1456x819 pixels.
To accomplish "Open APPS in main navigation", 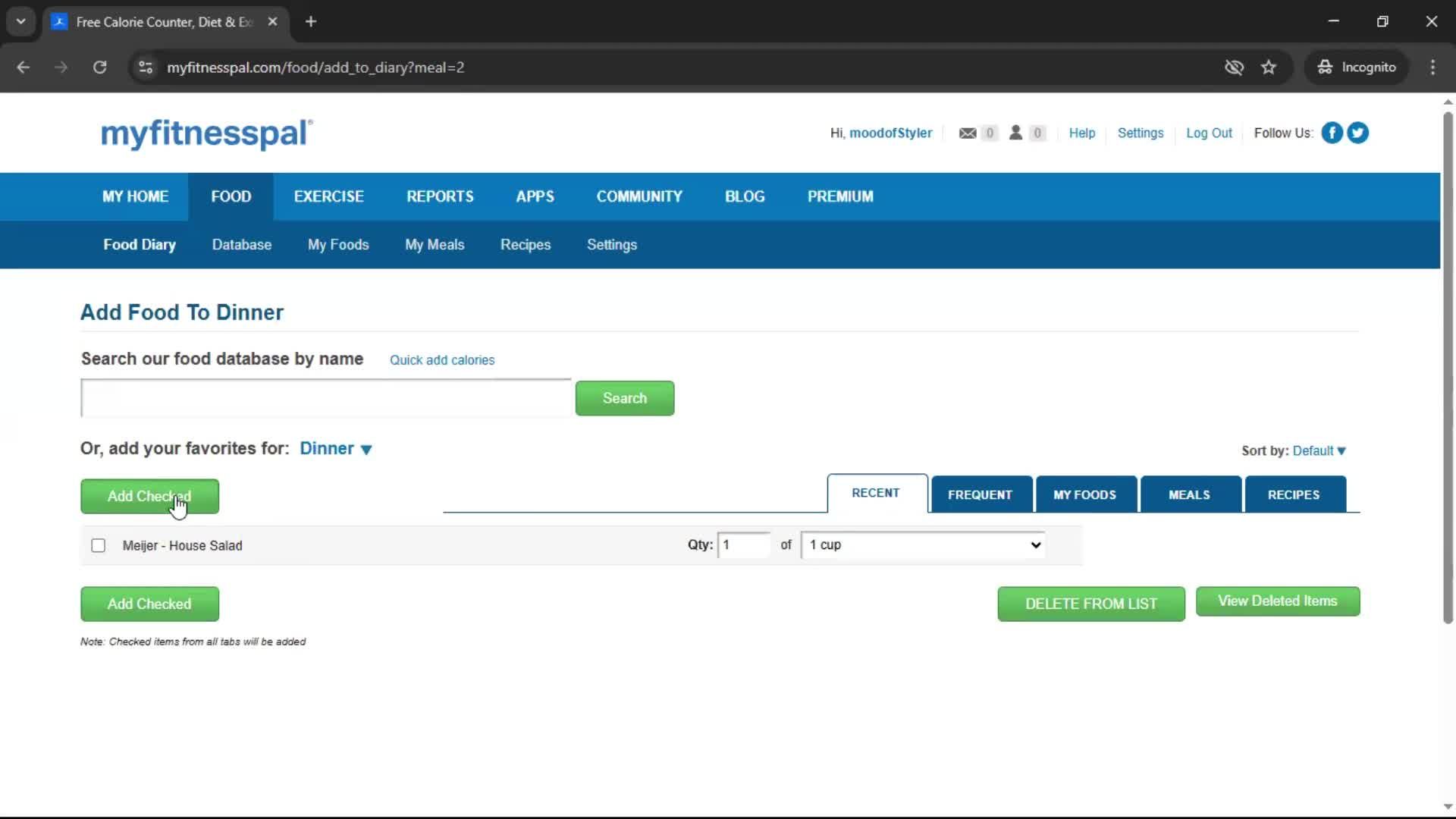I will (535, 196).
